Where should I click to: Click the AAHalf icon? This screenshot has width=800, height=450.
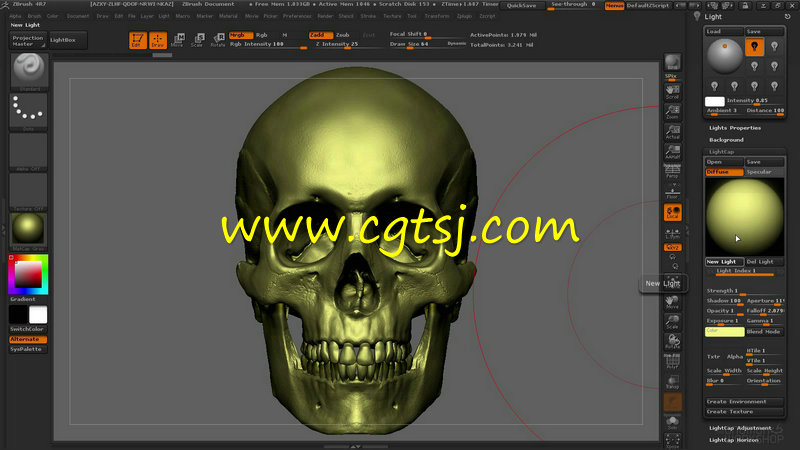pos(672,152)
